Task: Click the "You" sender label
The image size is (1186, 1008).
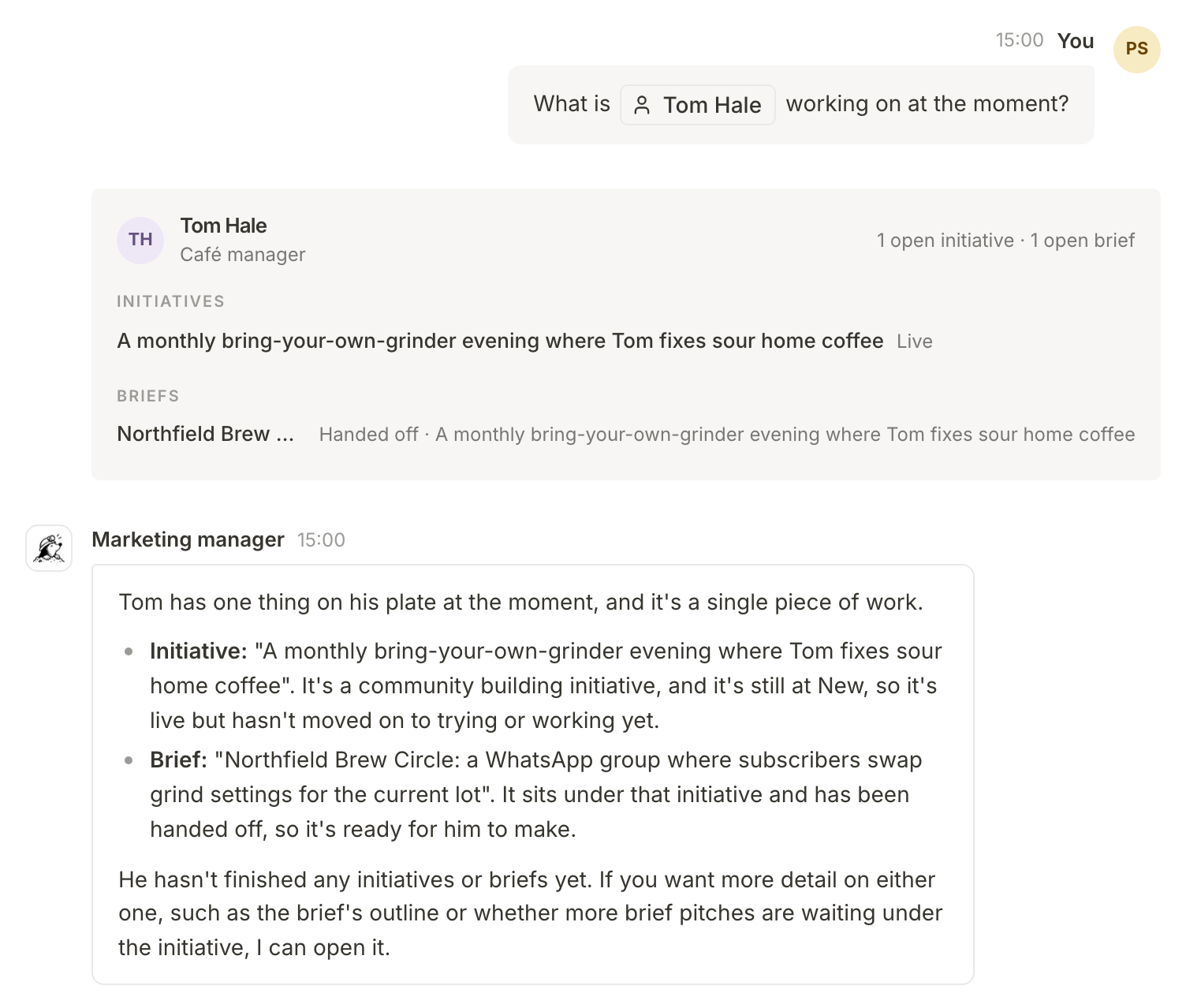Action: [x=1076, y=41]
